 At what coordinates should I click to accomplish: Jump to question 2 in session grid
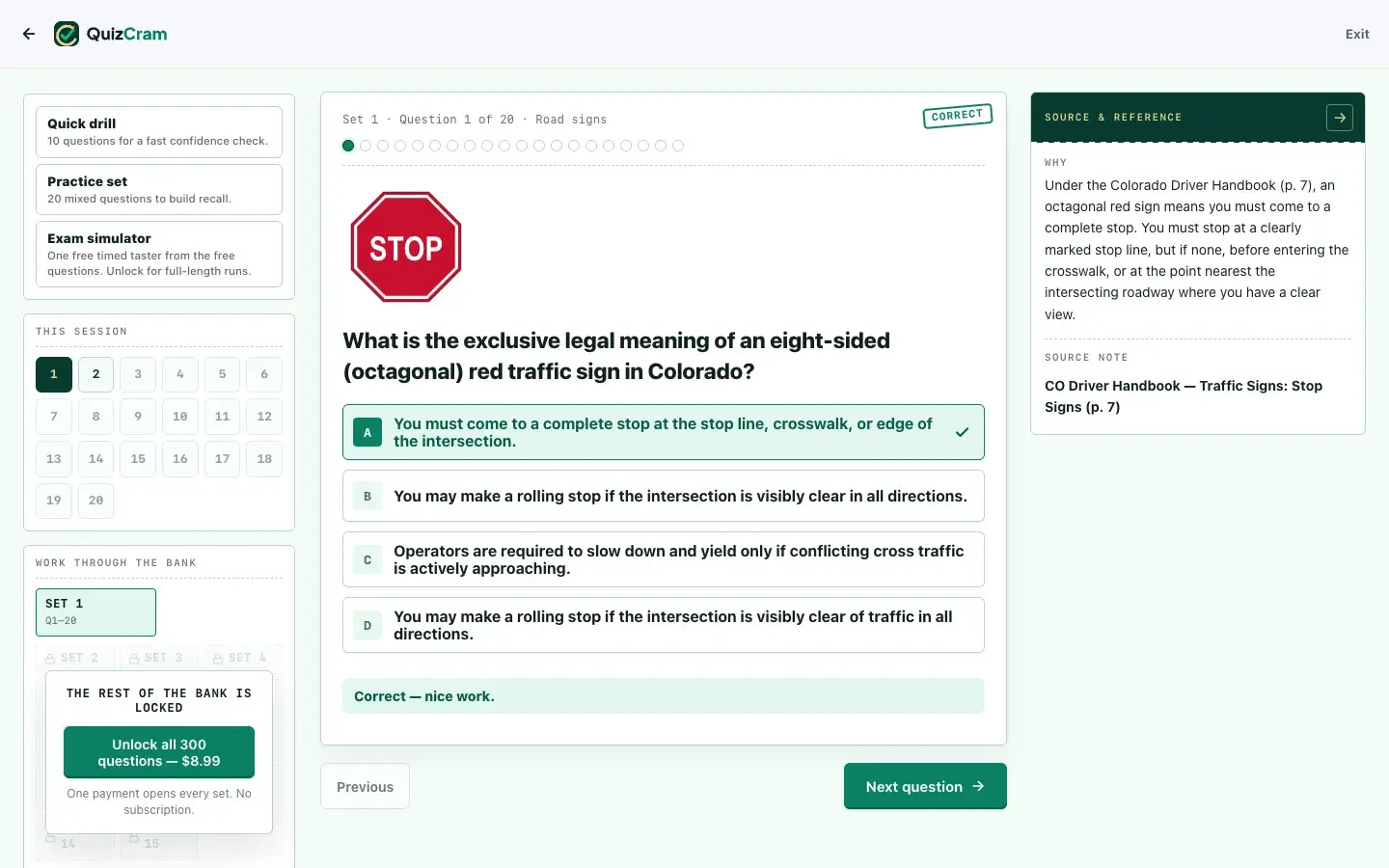pos(95,374)
